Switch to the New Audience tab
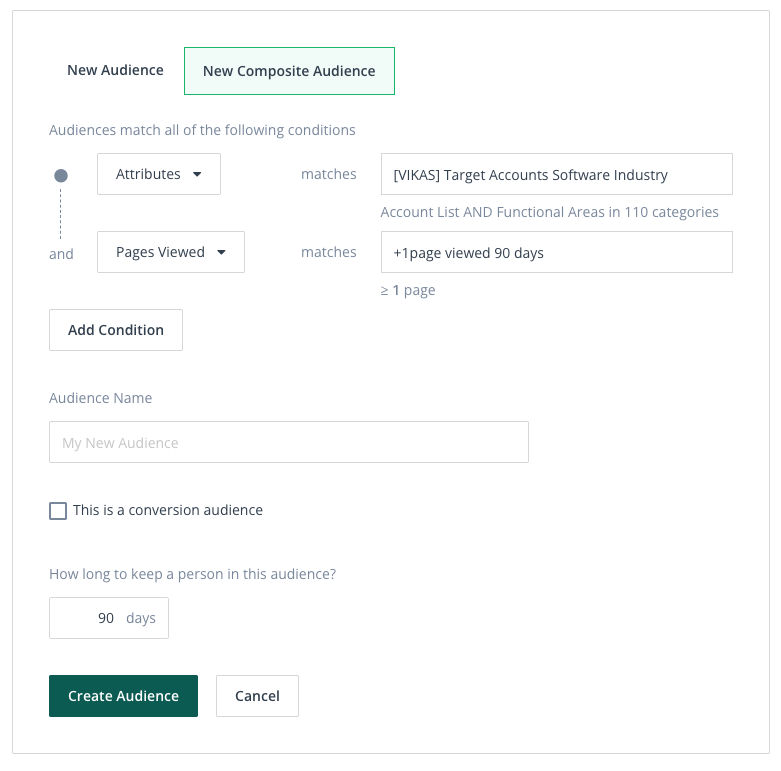781x771 pixels. [115, 70]
